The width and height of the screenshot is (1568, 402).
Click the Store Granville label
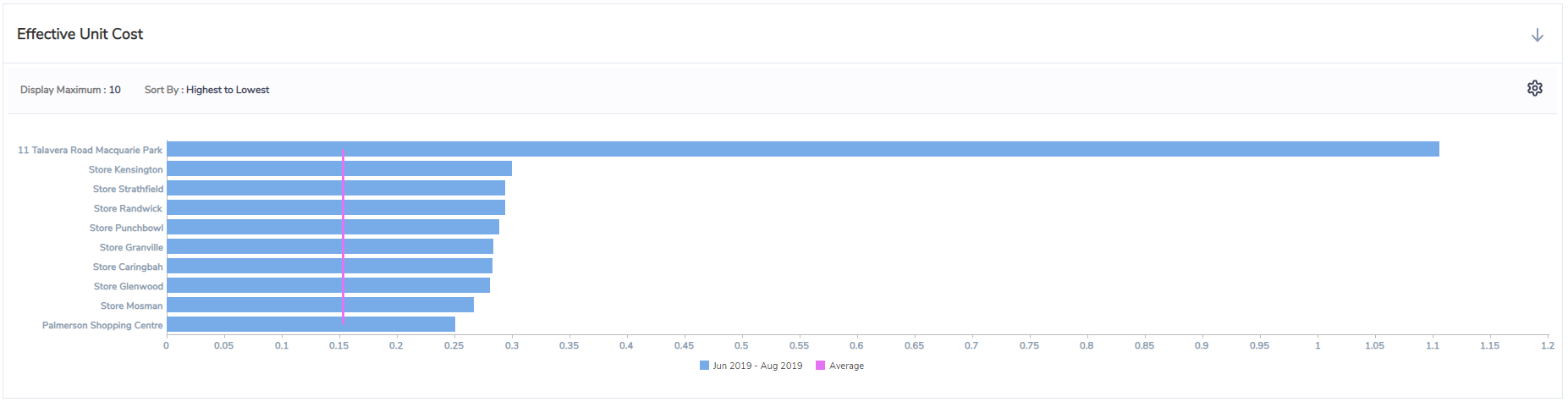click(x=131, y=247)
